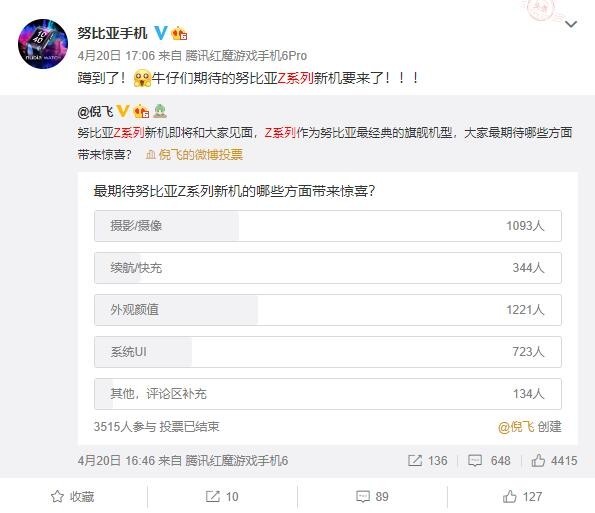Image resolution: width=595 pixels, height=513 pixels.
Task: Select the 外观颜值 poll option
Action: pyautogui.click(x=328, y=310)
